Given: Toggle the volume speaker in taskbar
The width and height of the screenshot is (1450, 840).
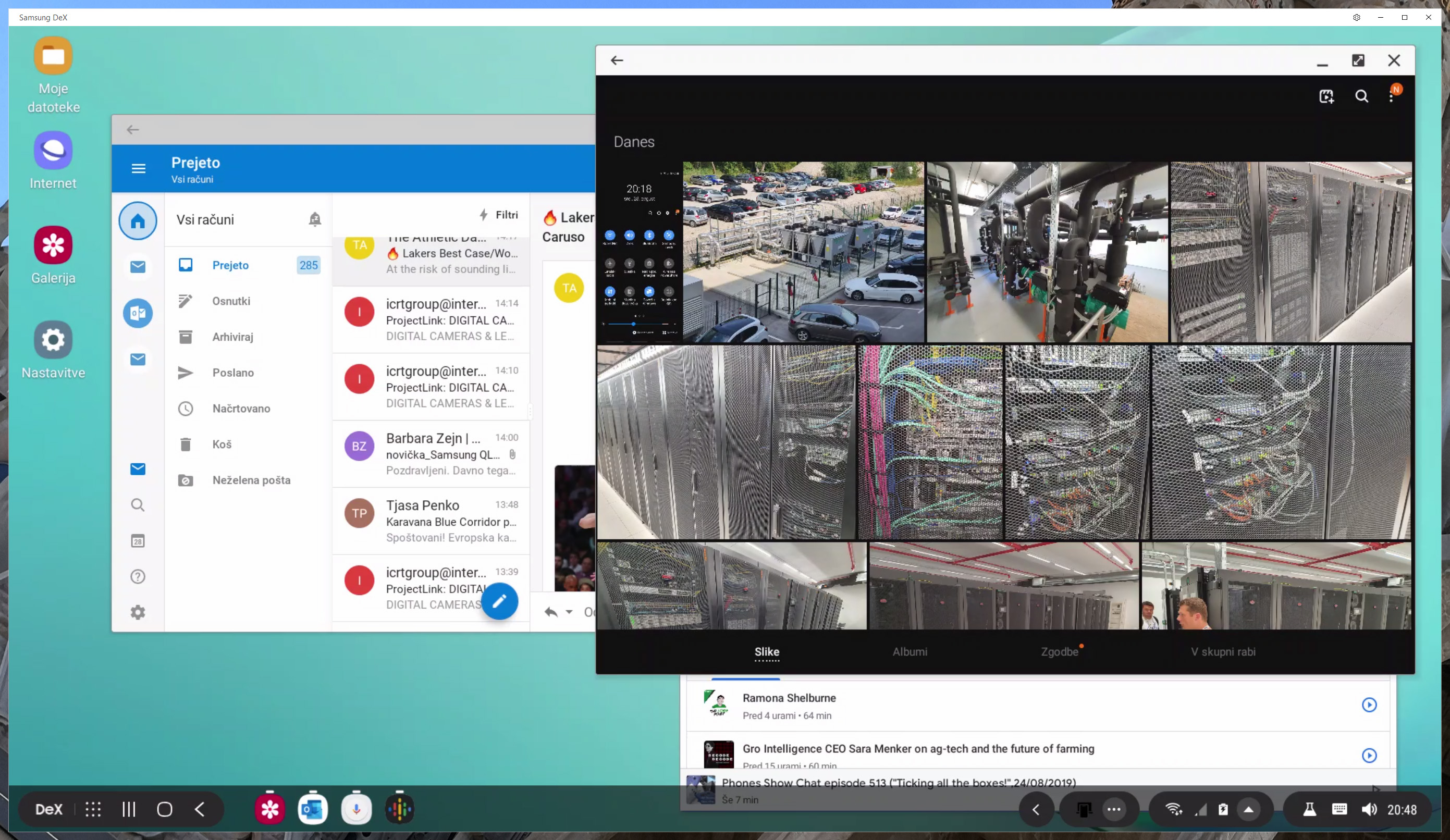Looking at the screenshot, I should (x=1369, y=809).
